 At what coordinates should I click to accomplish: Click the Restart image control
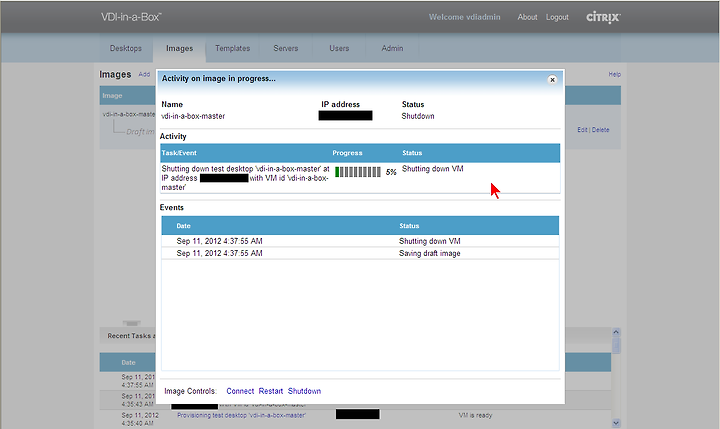pos(270,391)
